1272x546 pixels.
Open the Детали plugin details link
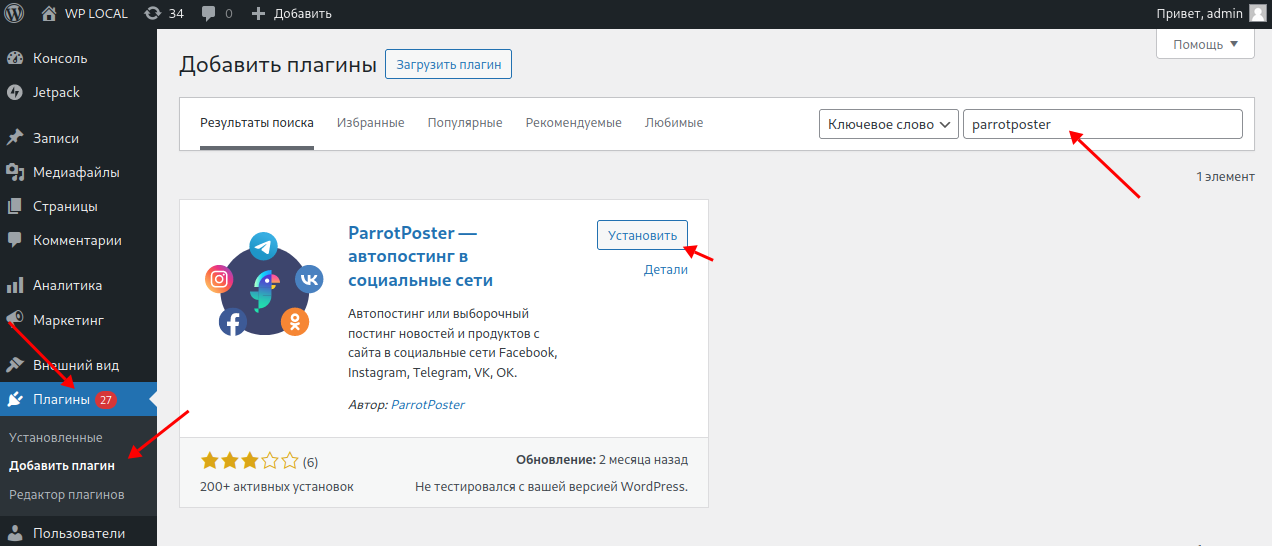tap(666, 270)
